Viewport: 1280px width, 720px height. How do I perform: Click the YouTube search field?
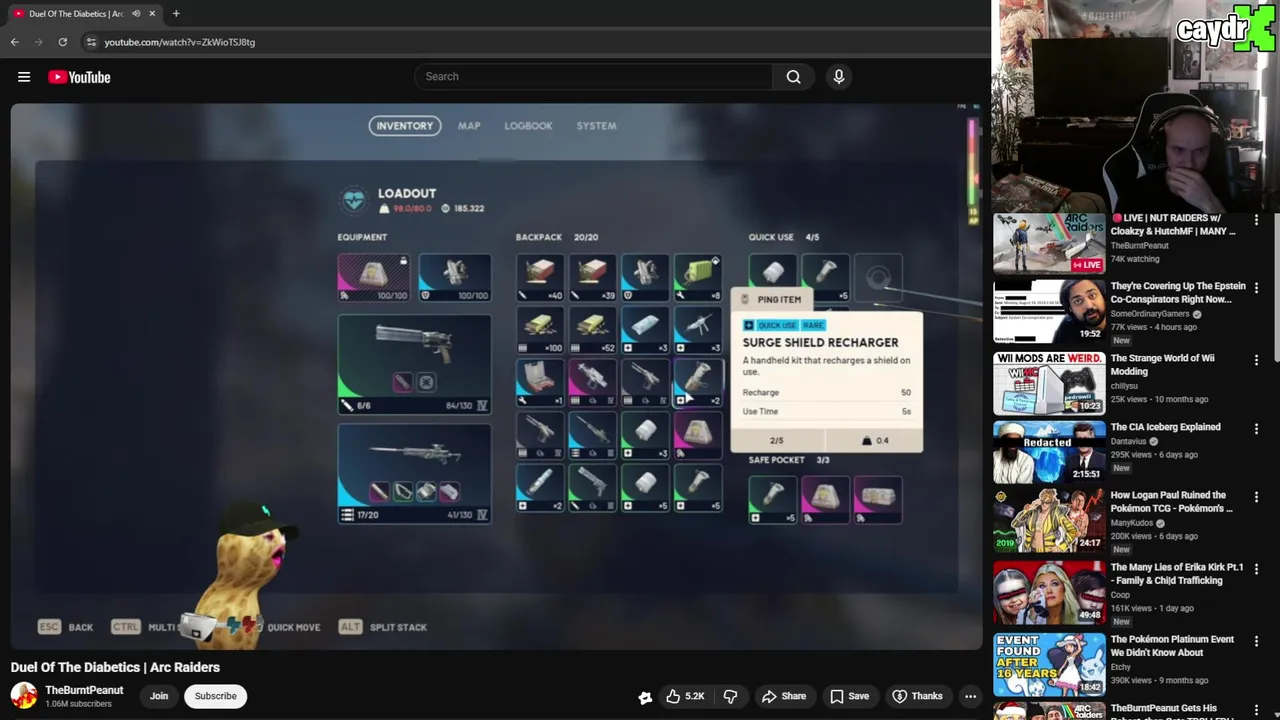(594, 76)
